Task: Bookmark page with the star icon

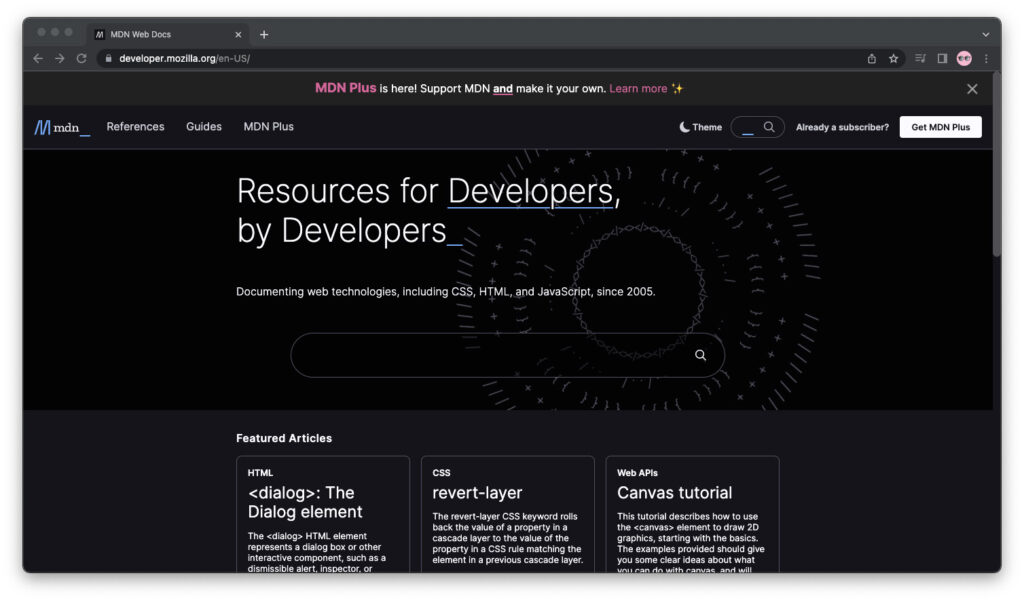Action: point(893,59)
